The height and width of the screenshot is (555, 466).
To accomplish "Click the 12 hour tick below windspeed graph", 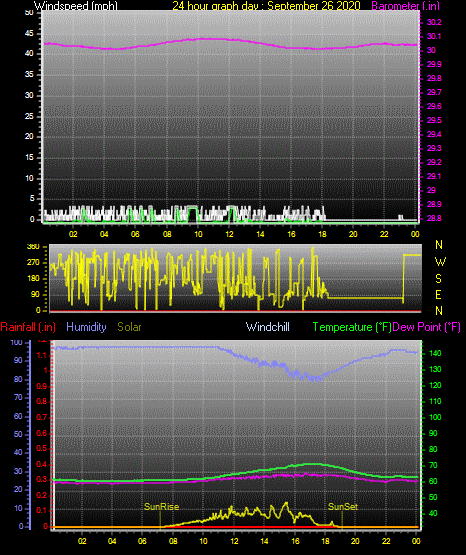I will coord(229,234).
